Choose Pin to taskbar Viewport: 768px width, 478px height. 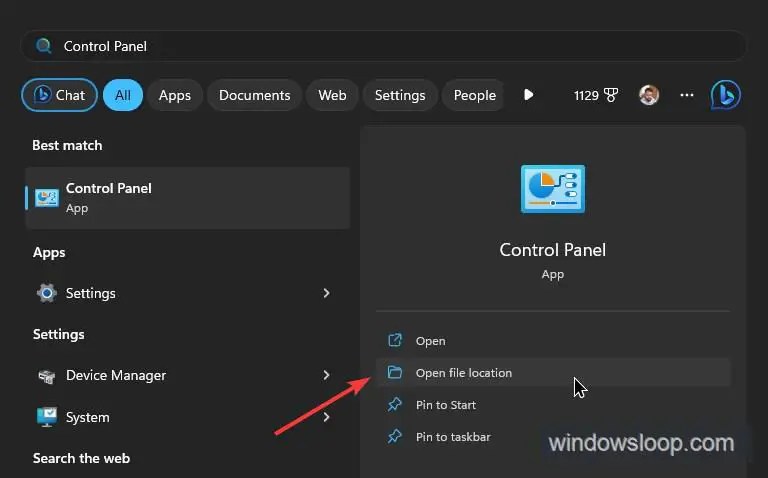coord(553,437)
